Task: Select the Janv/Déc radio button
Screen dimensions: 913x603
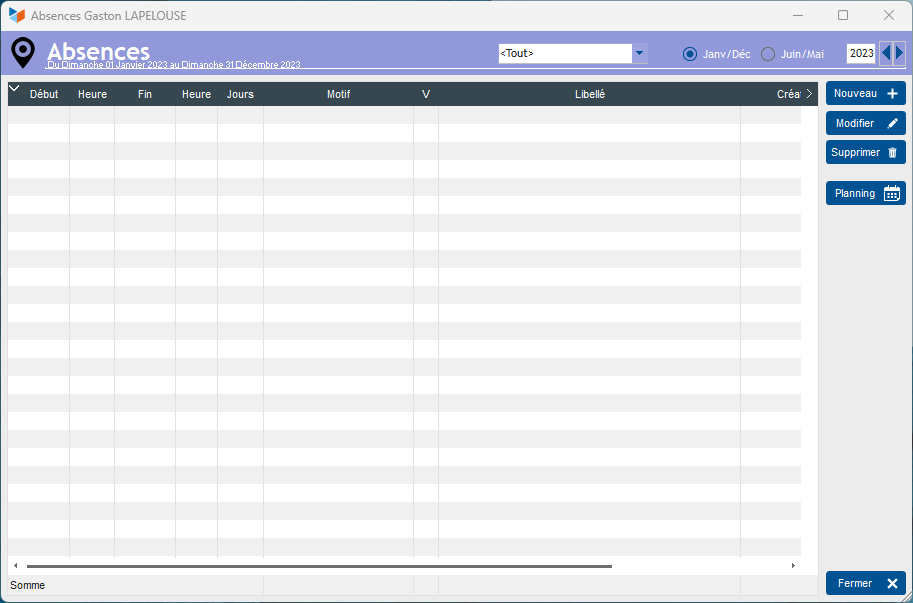Action: [690, 54]
